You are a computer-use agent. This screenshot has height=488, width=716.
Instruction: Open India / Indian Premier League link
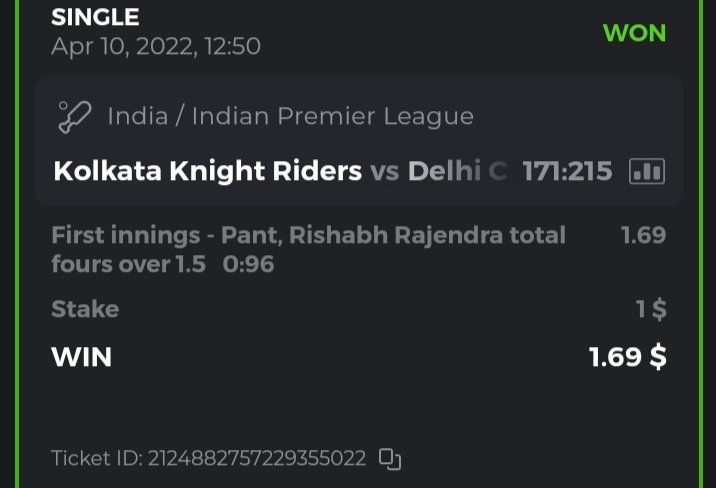pyautogui.click(x=290, y=116)
